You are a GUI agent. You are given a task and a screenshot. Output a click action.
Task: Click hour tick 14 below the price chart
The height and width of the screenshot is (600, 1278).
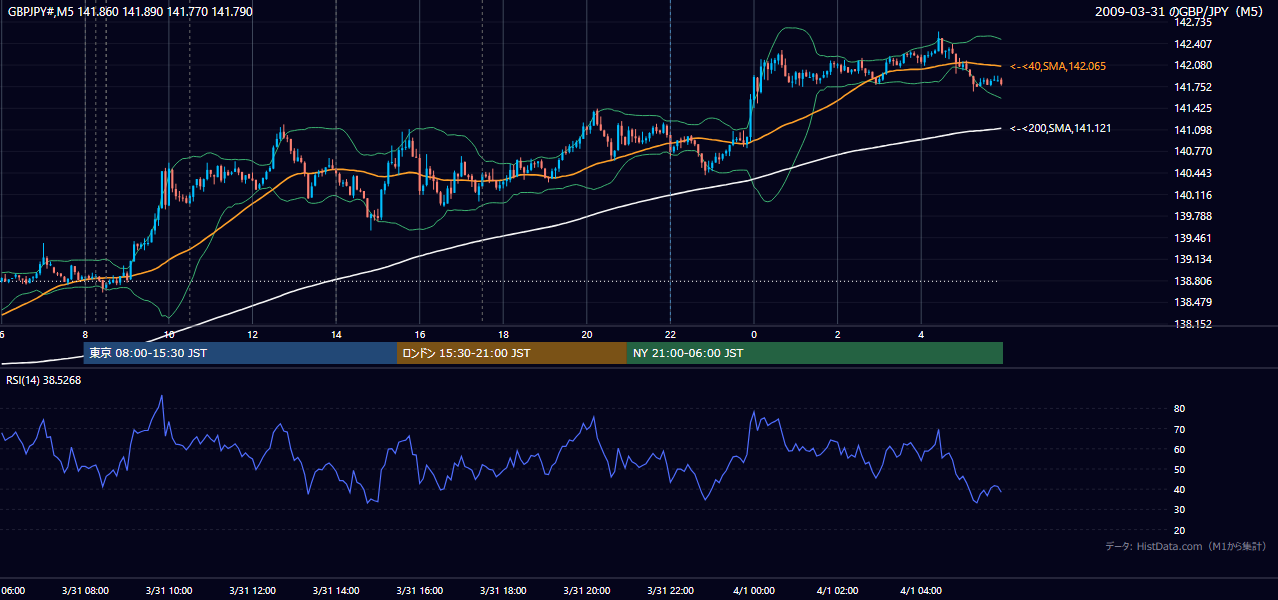click(x=336, y=335)
